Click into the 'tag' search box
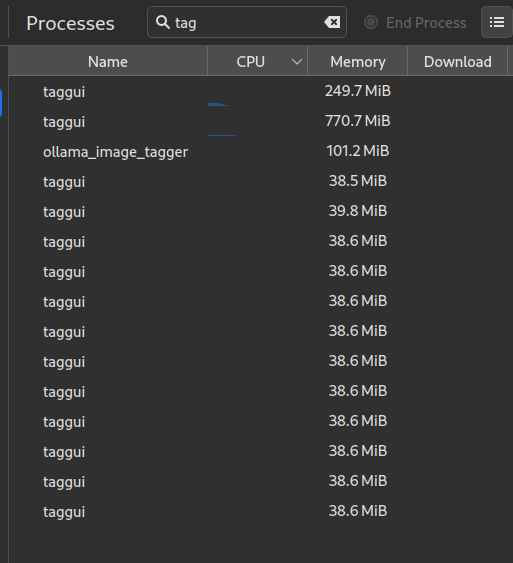This screenshot has height=563, width=513. point(247,22)
